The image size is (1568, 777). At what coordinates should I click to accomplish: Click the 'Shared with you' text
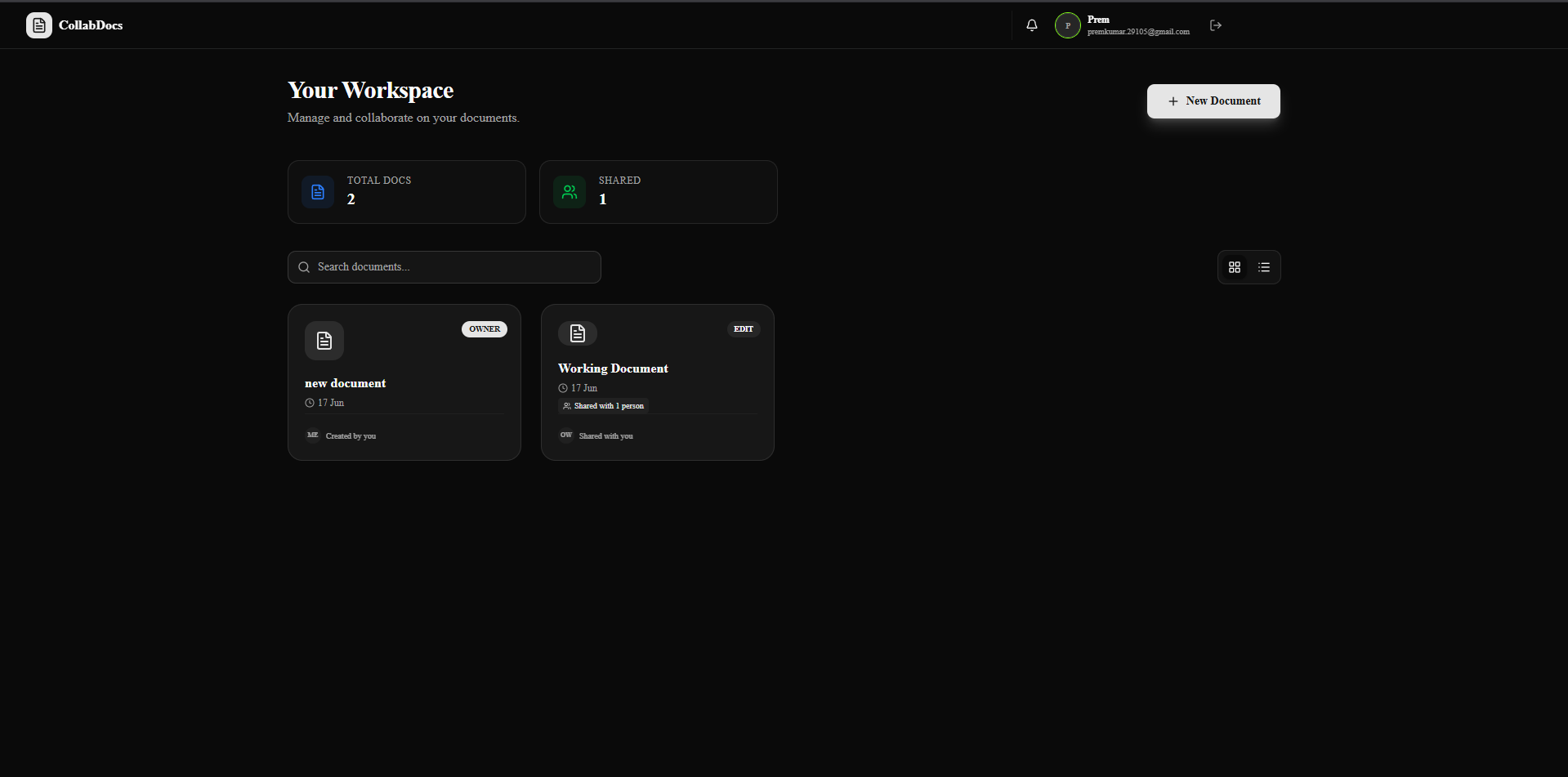(x=605, y=436)
